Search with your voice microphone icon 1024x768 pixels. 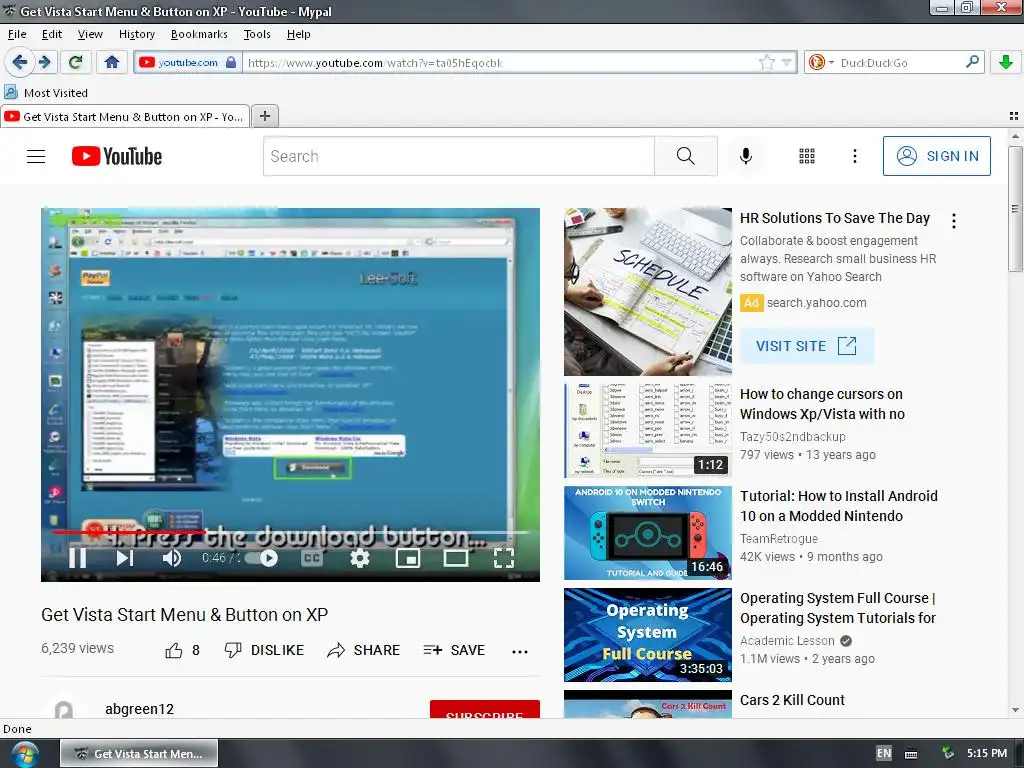(746, 156)
